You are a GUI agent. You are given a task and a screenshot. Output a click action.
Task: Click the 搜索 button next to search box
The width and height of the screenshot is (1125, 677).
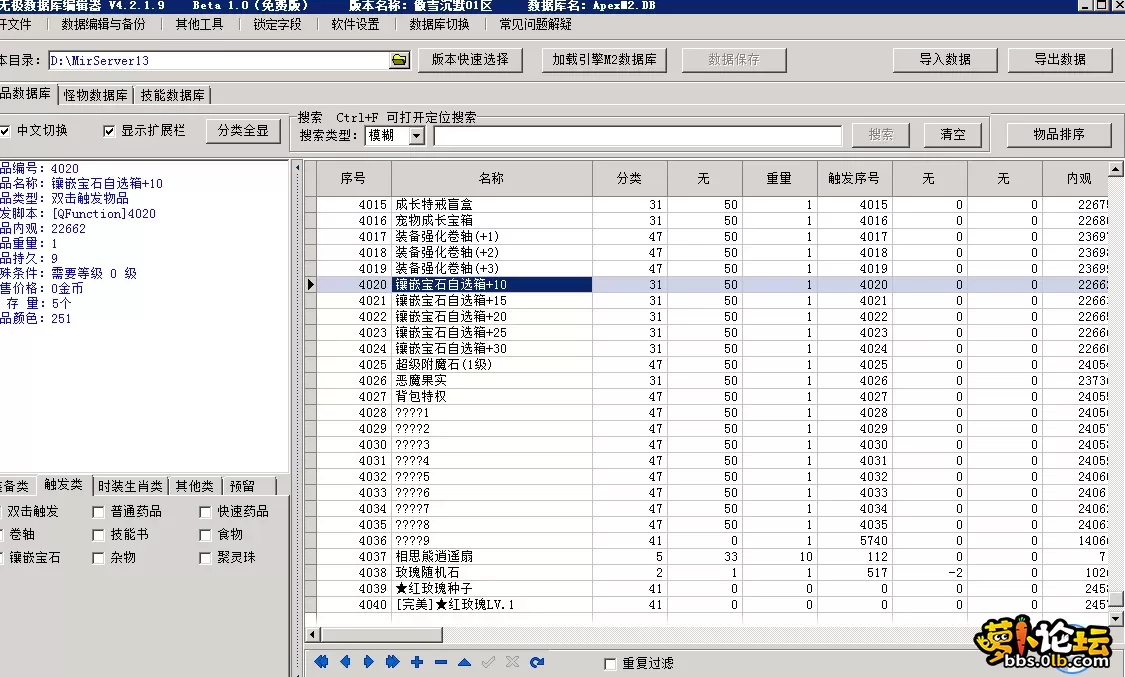[x=880, y=134]
